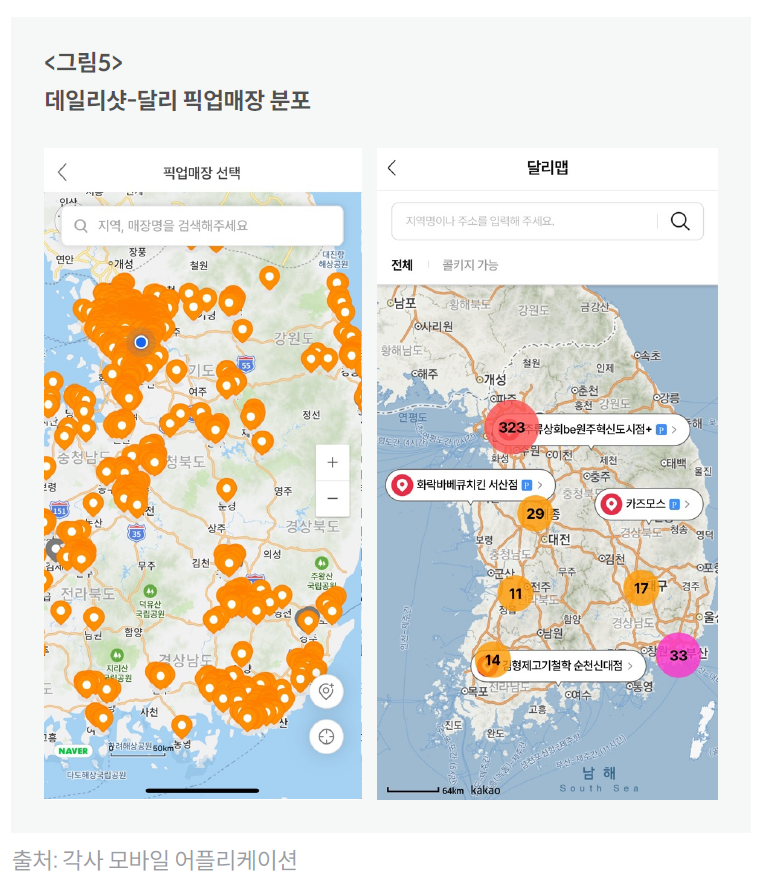This screenshot has width=766, height=880.
Task: Click the chevron on the 순천신대점 bubble
Action: coord(631,666)
